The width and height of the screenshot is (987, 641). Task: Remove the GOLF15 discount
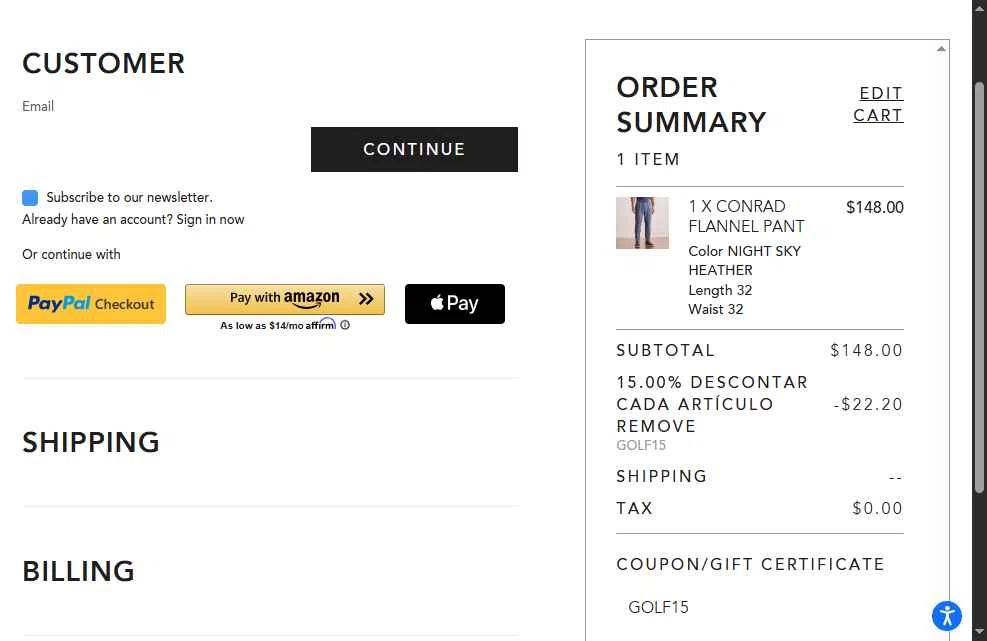[x=656, y=426]
